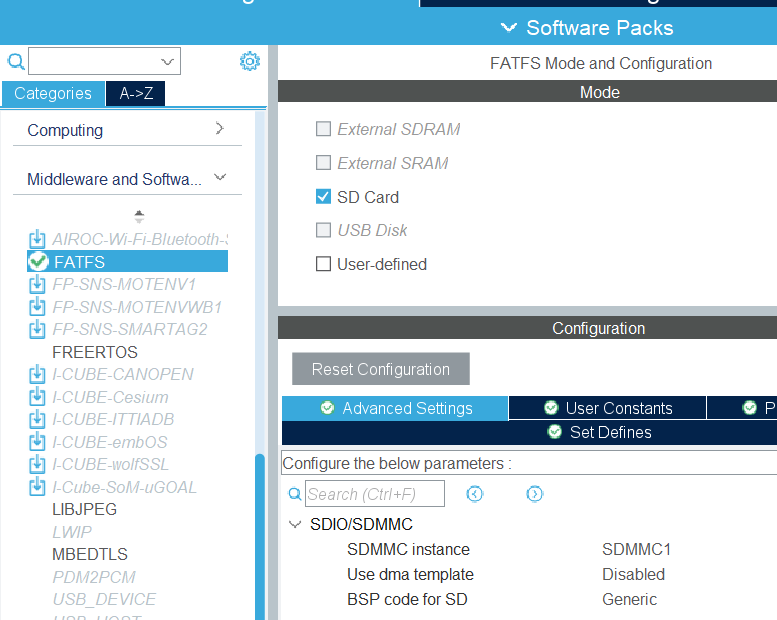This screenshot has height=620, width=777.
Task: Select I-CUBE-wolfSSL pack entry
Action: [x=111, y=464]
